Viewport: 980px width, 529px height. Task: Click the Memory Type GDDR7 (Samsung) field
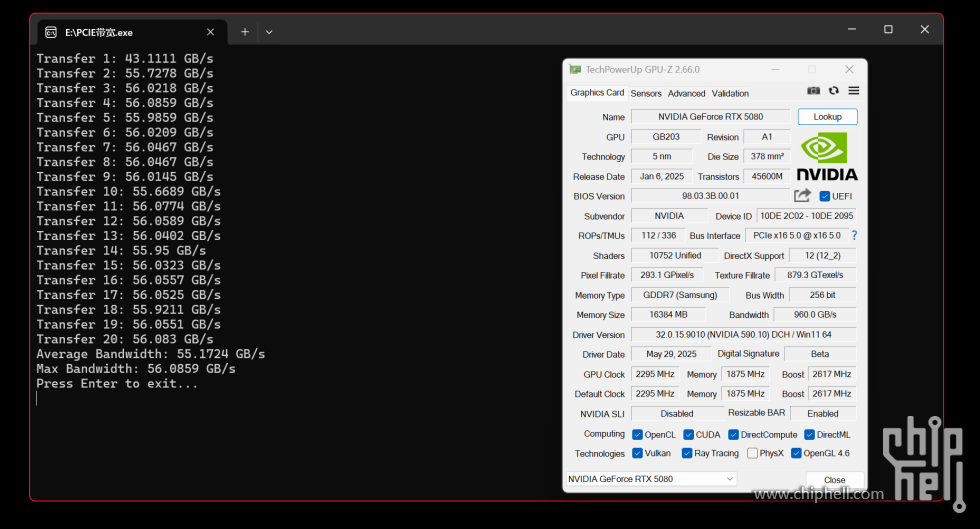click(680, 295)
